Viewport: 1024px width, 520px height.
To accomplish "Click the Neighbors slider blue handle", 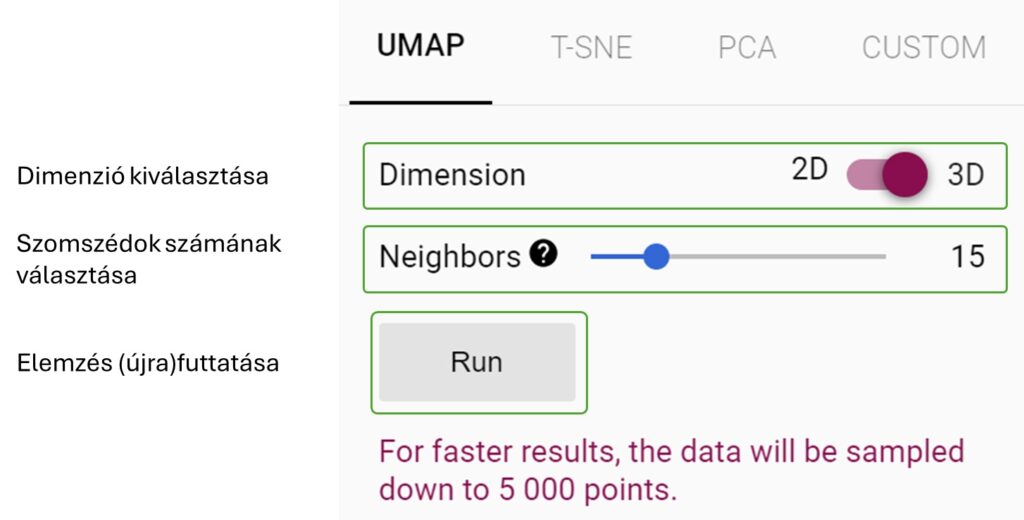I will pyautogui.click(x=656, y=256).
